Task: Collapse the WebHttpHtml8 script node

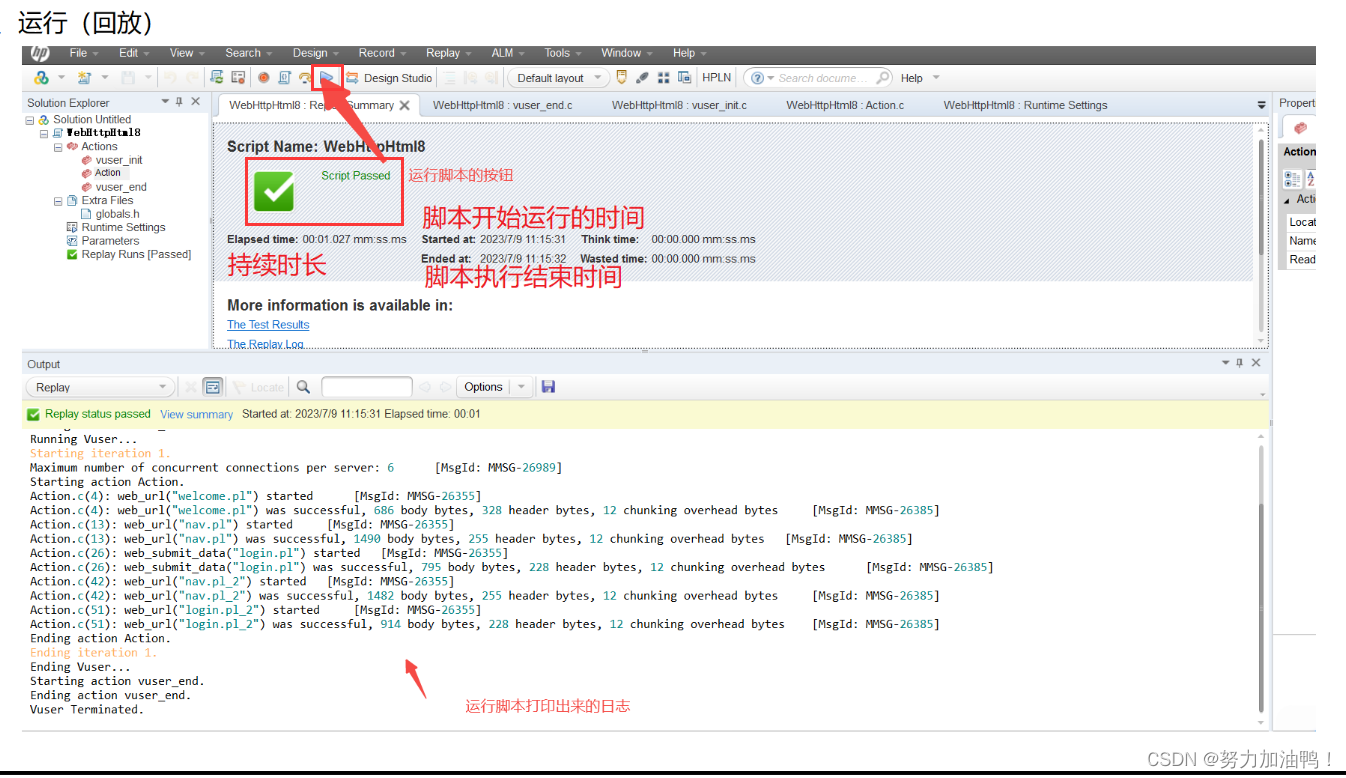Action: tap(44, 133)
